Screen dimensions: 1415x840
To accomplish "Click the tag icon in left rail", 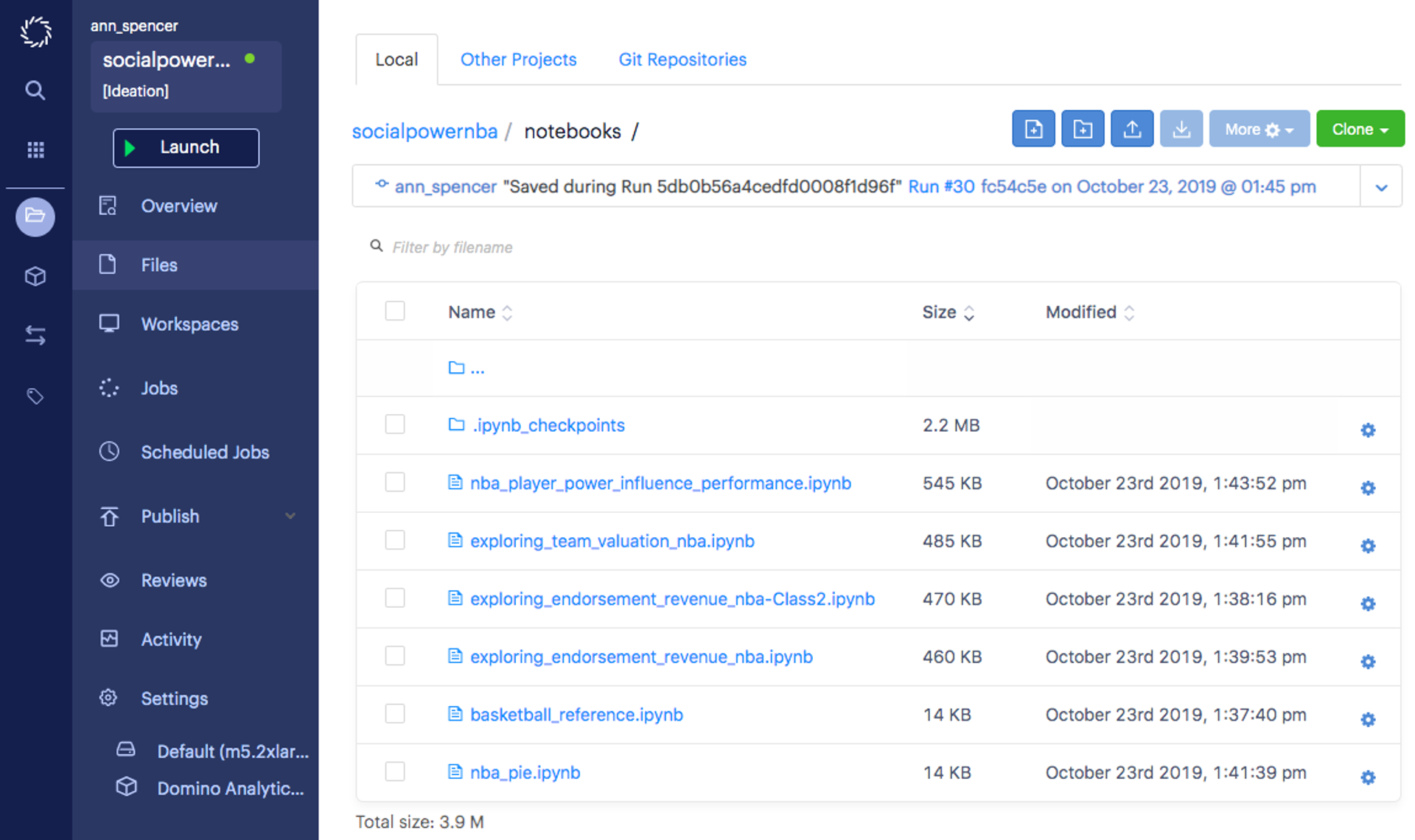I will 35,396.
